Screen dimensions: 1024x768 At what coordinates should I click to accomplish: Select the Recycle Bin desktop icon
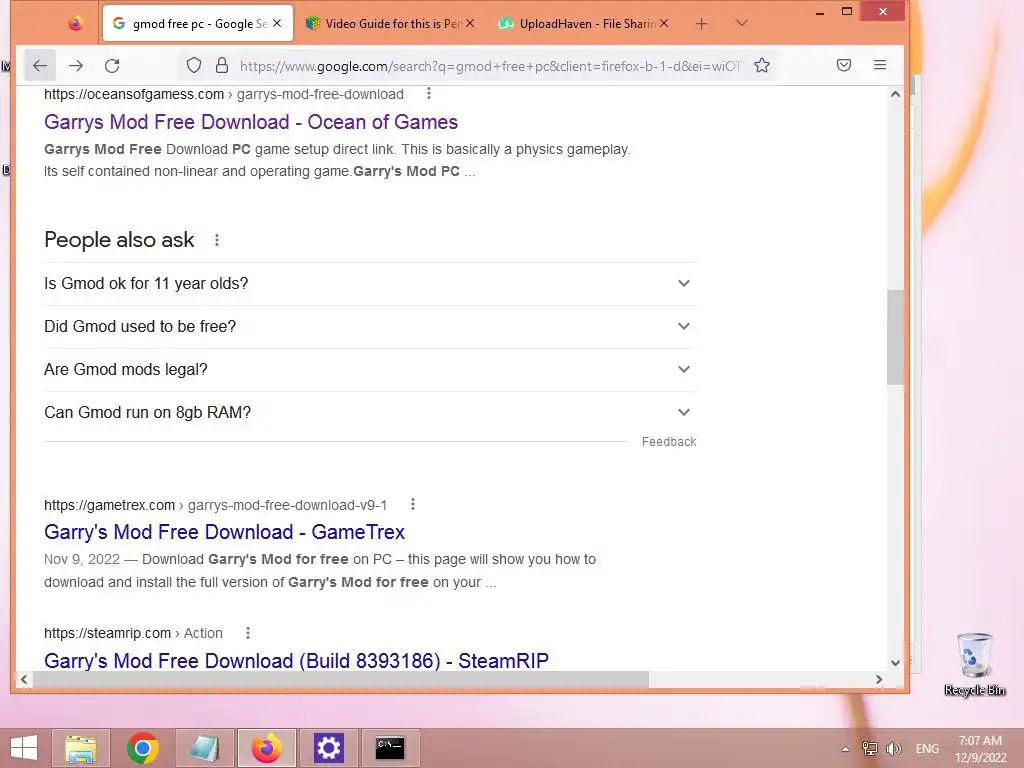tap(974, 664)
